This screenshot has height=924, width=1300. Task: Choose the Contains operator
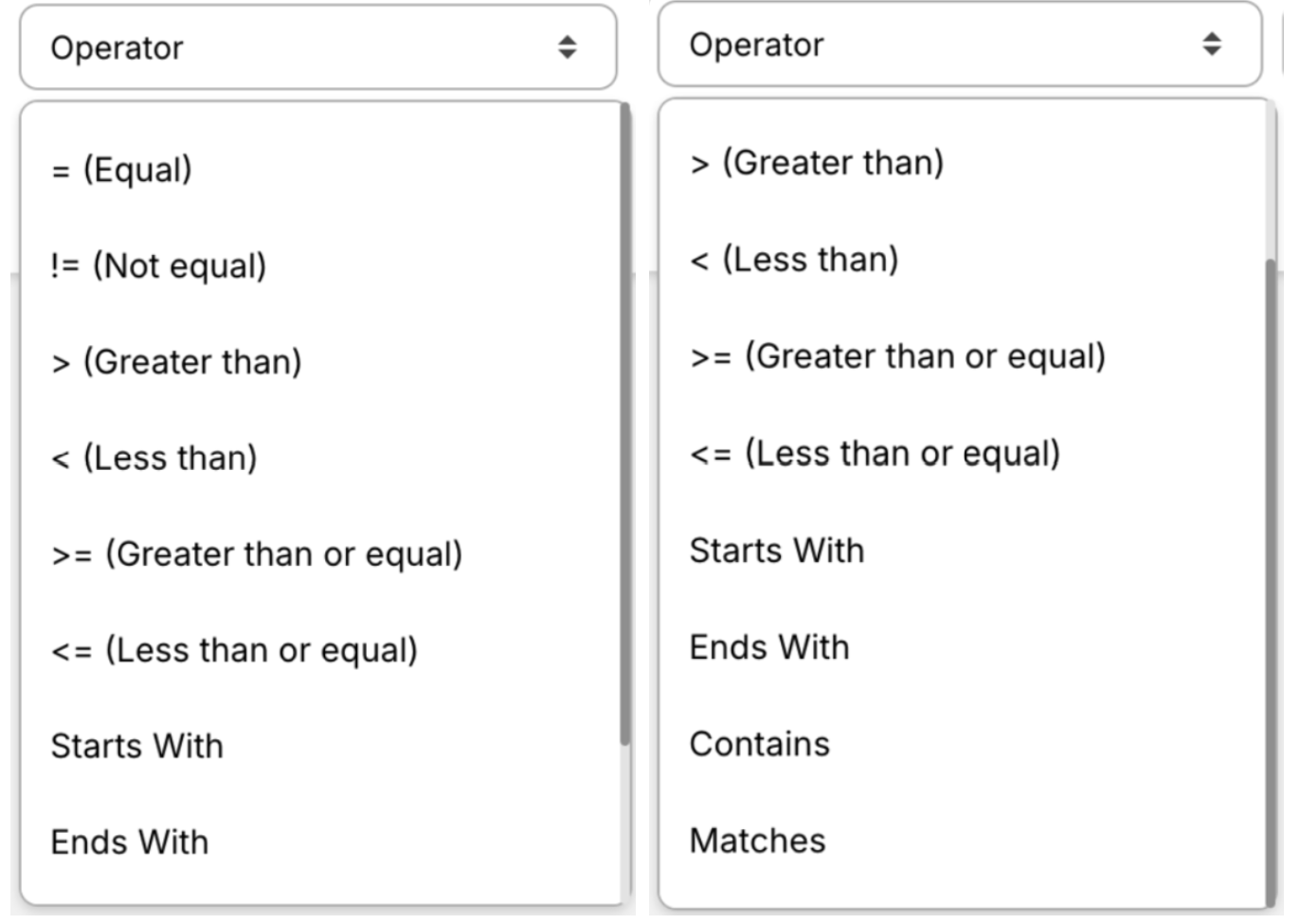pyautogui.click(x=760, y=745)
